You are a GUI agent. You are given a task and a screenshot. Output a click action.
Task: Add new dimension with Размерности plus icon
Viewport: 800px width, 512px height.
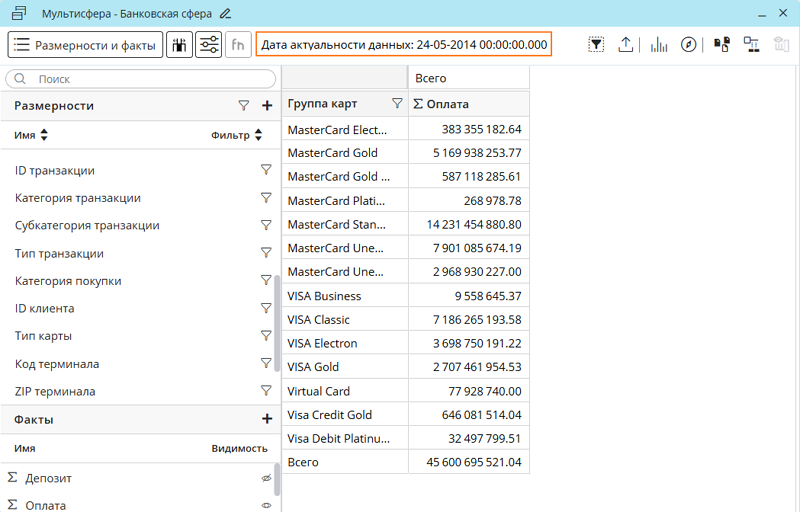click(x=267, y=106)
